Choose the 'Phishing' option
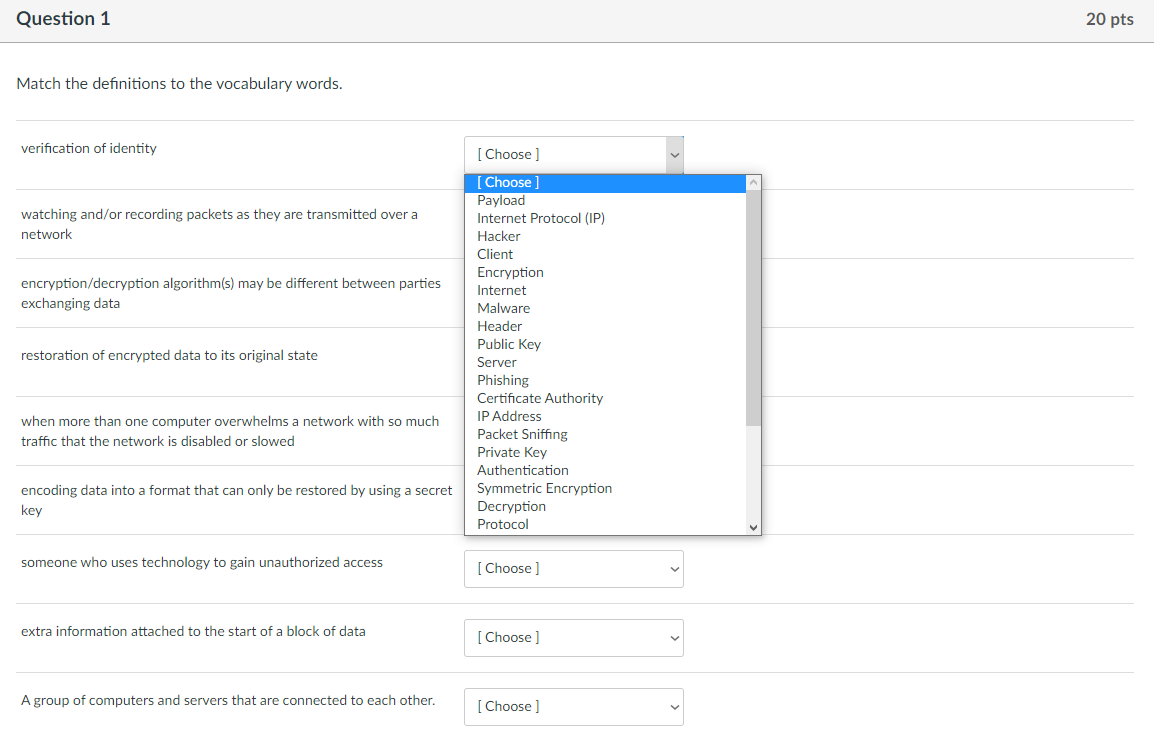Screen dimensions: 1154x740 point(605,381)
